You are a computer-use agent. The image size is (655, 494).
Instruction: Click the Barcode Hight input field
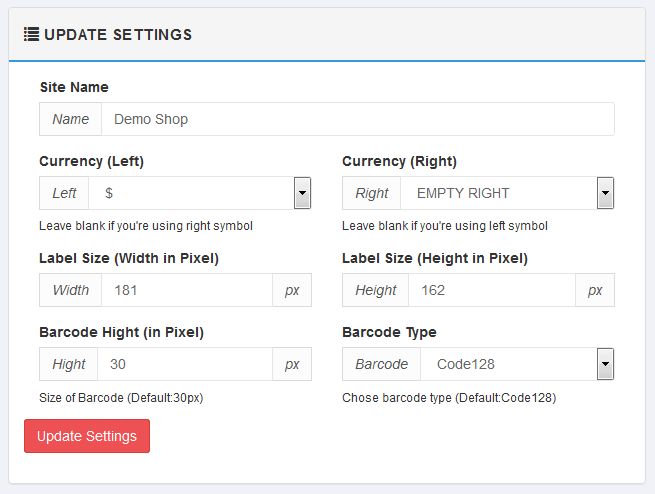pyautogui.click(x=186, y=364)
